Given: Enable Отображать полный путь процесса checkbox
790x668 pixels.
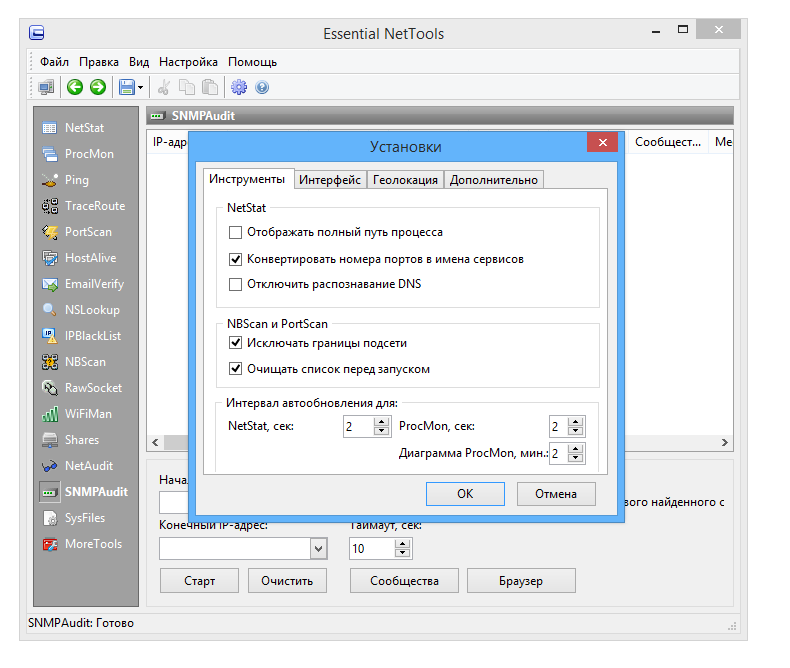Looking at the screenshot, I should 235,232.
